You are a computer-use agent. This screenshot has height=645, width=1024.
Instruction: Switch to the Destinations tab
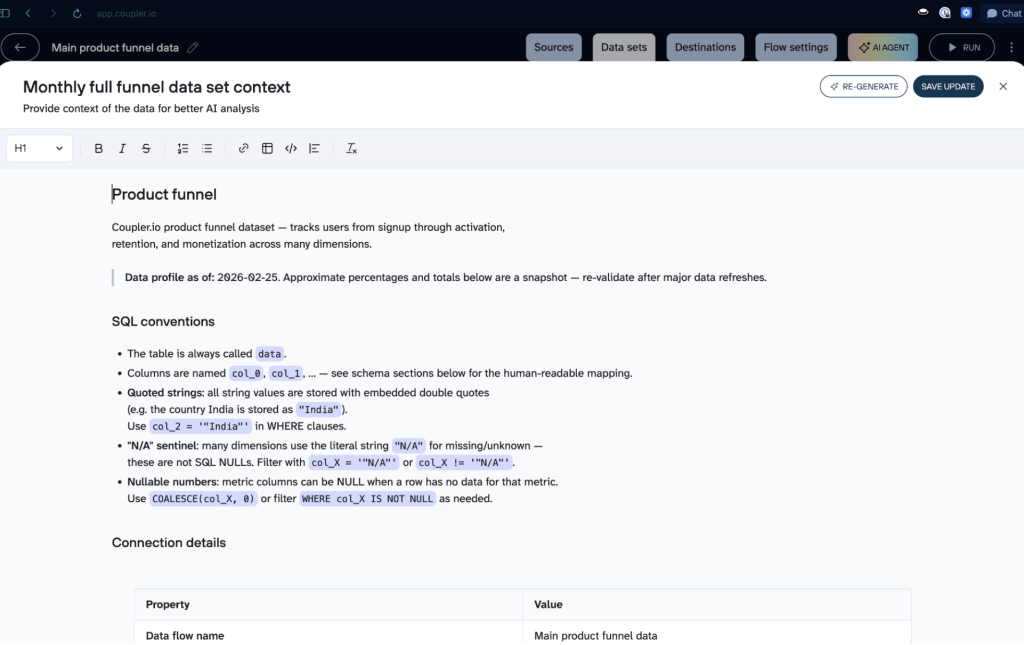(705, 47)
